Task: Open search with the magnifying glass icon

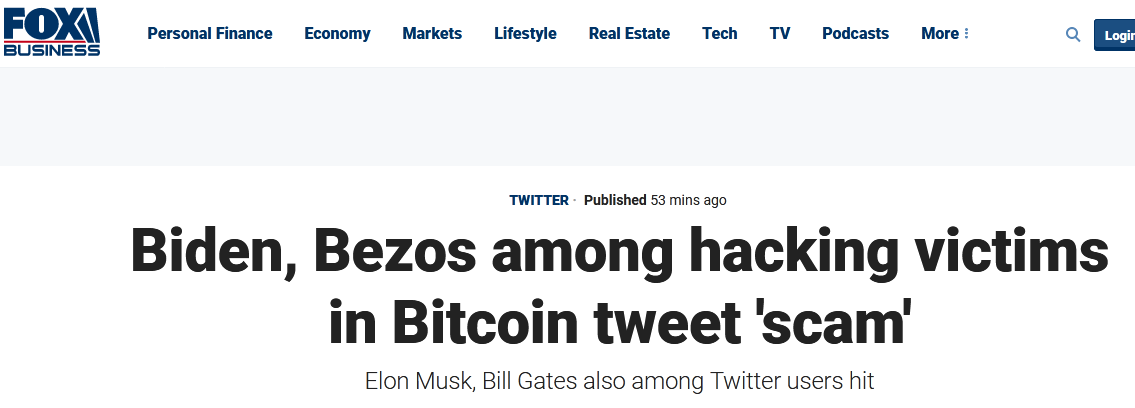Action: click(x=1073, y=34)
